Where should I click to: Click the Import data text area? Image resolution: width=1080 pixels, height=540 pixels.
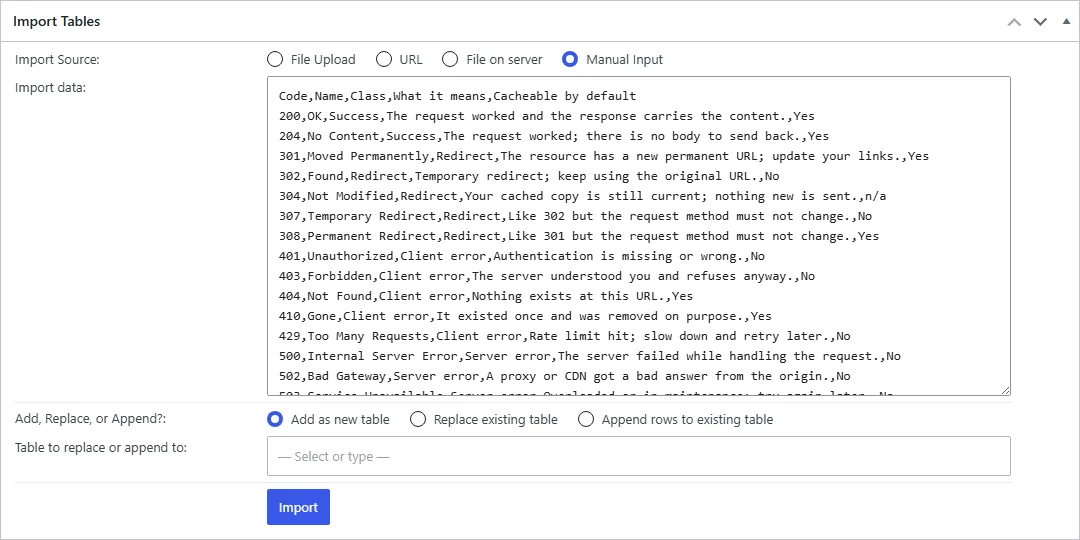tap(638, 236)
